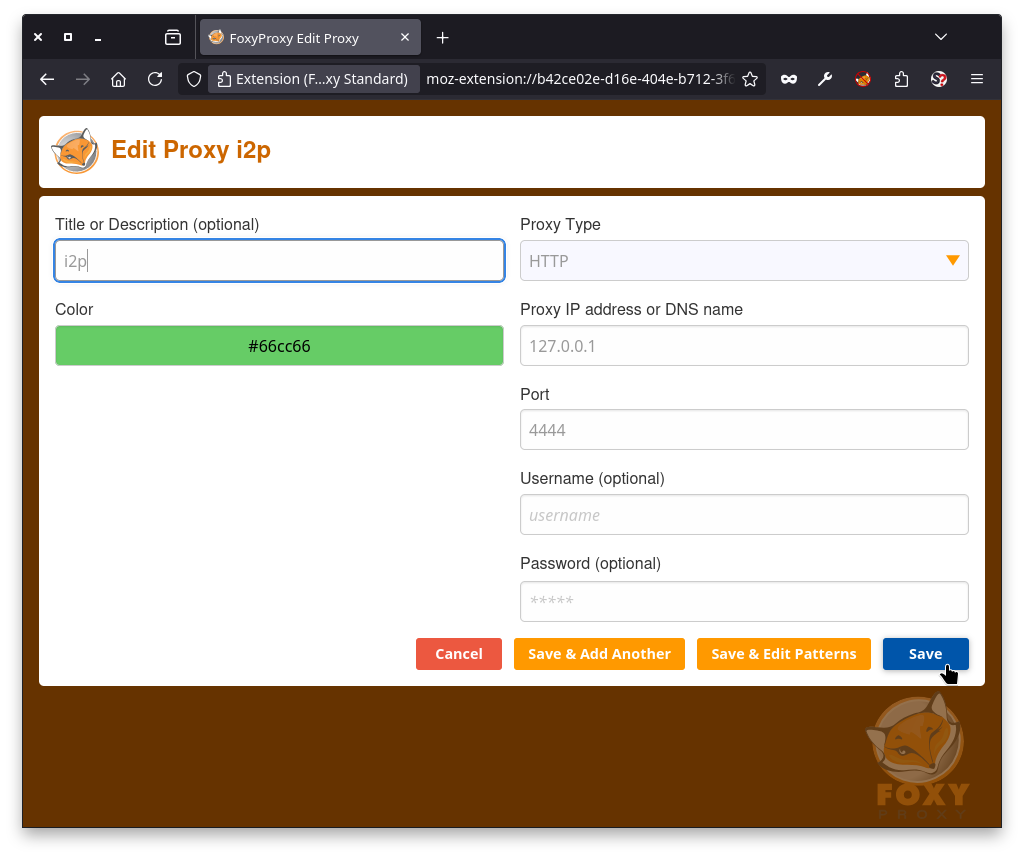Click the 'Username (optional)' label

click(592, 478)
